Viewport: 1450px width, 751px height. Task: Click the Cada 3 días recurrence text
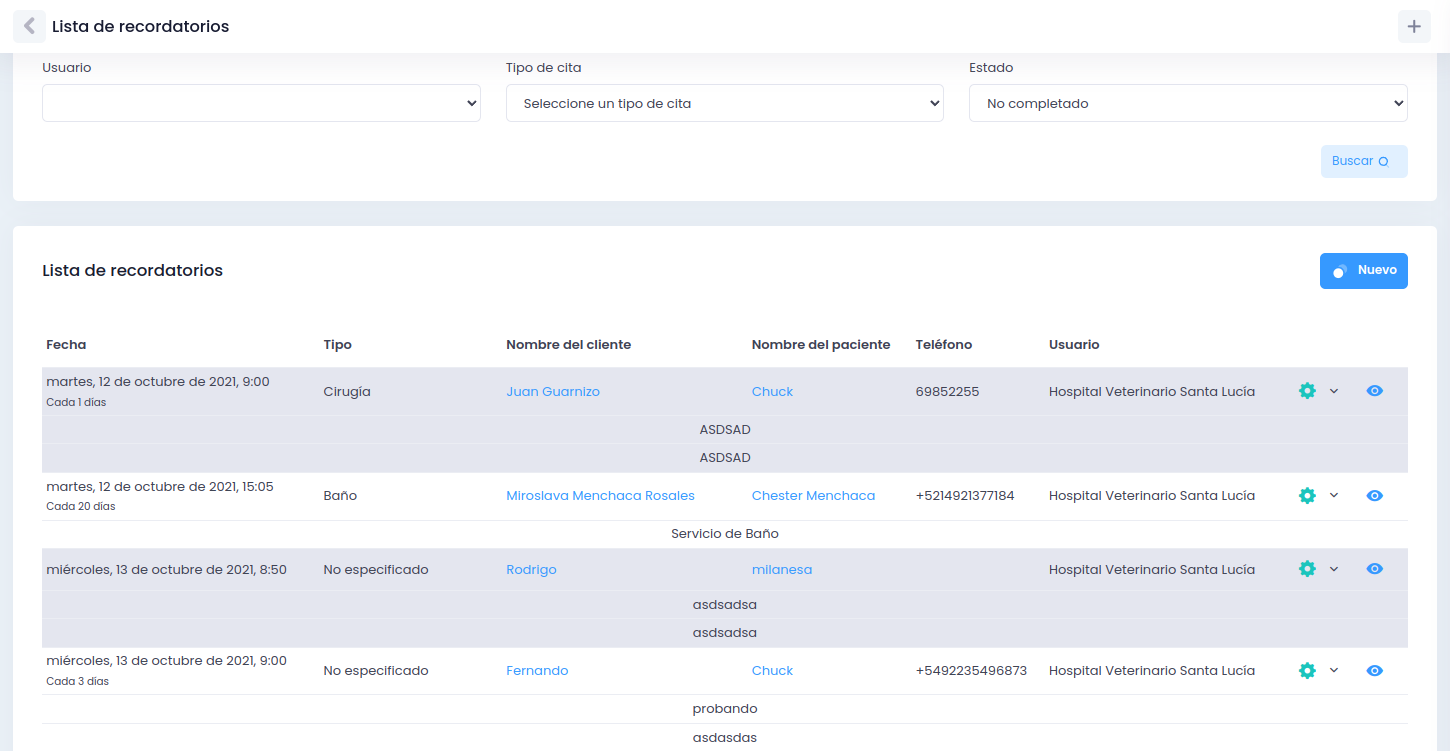[78, 682]
